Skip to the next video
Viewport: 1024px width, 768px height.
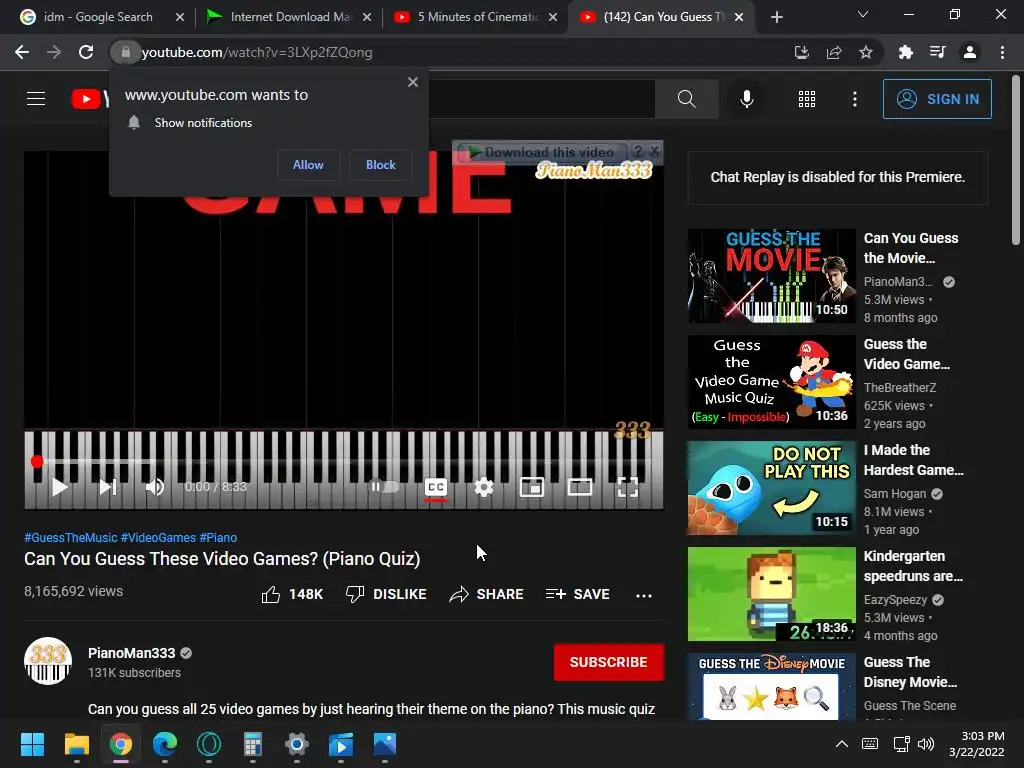click(108, 487)
